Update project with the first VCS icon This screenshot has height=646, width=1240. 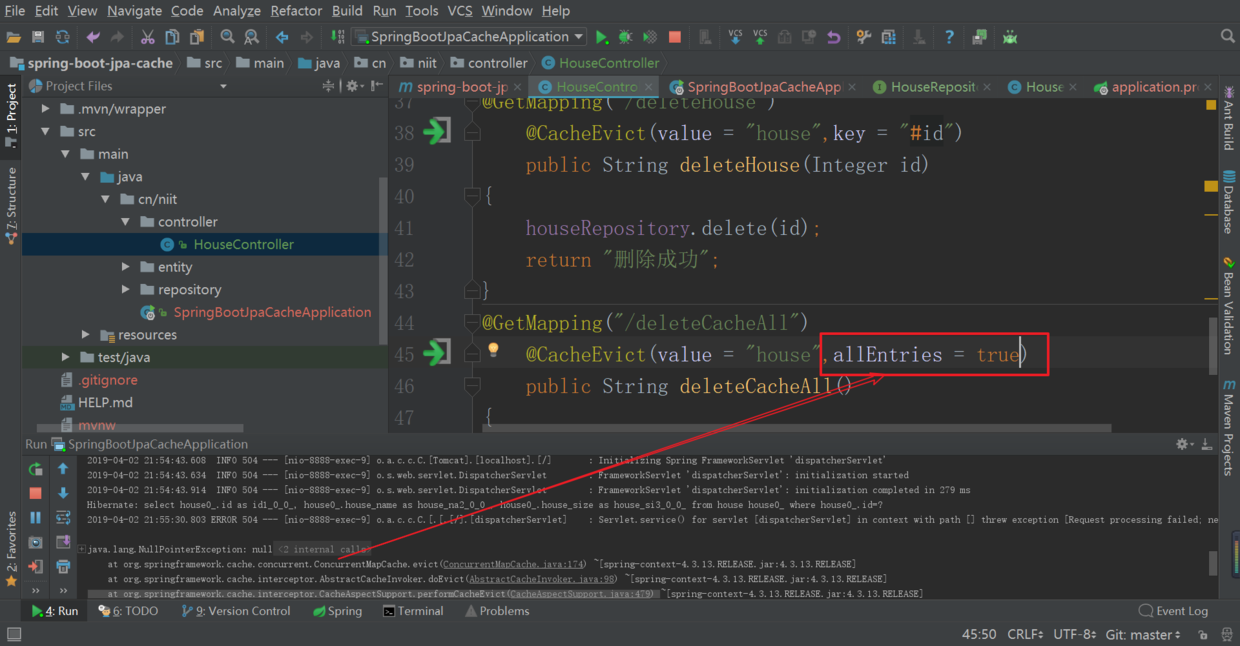[x=735, y=37]
